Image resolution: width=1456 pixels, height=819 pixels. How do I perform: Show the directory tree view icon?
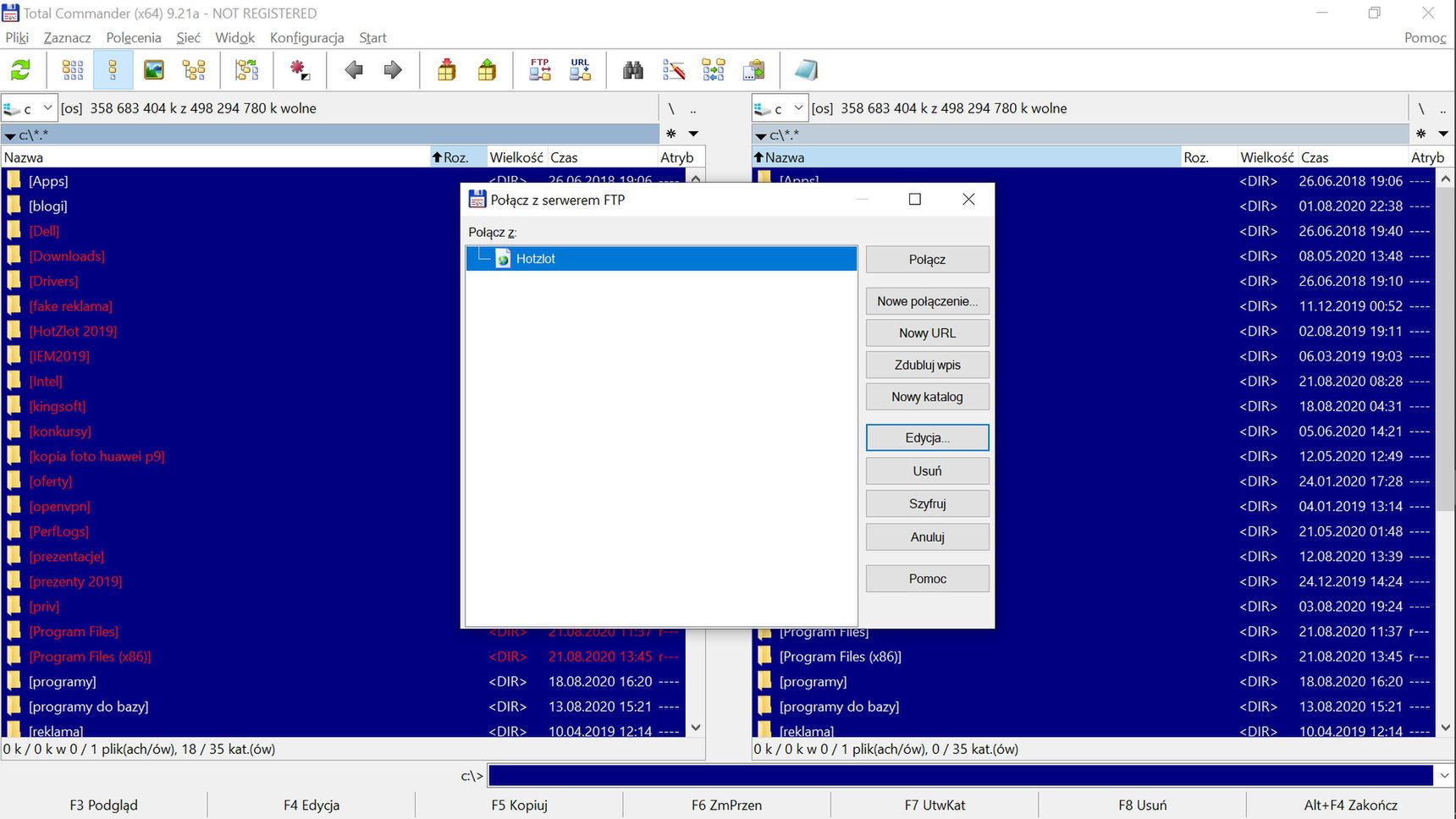coord(194,70)
